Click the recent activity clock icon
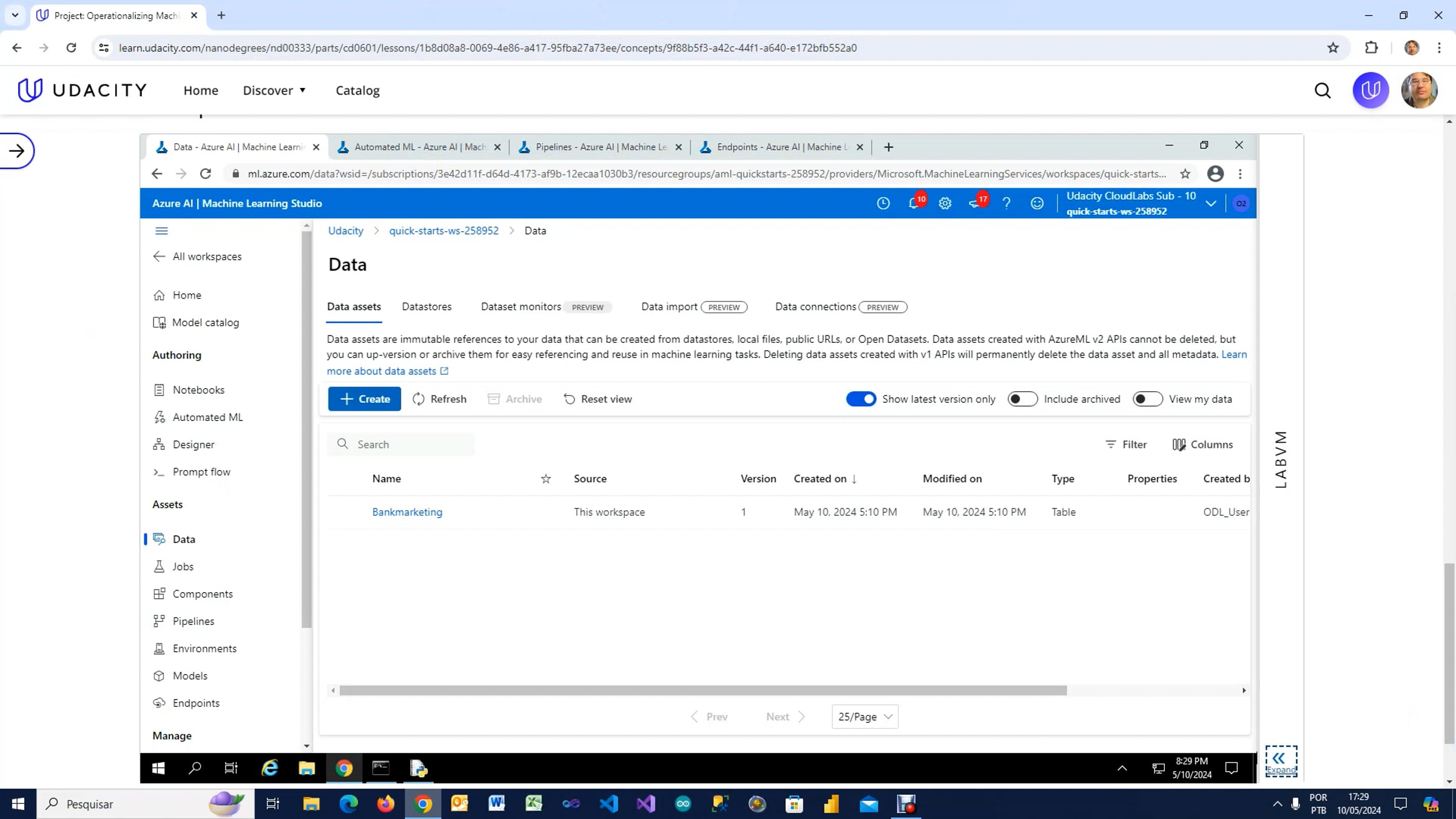 pos(883,204)
